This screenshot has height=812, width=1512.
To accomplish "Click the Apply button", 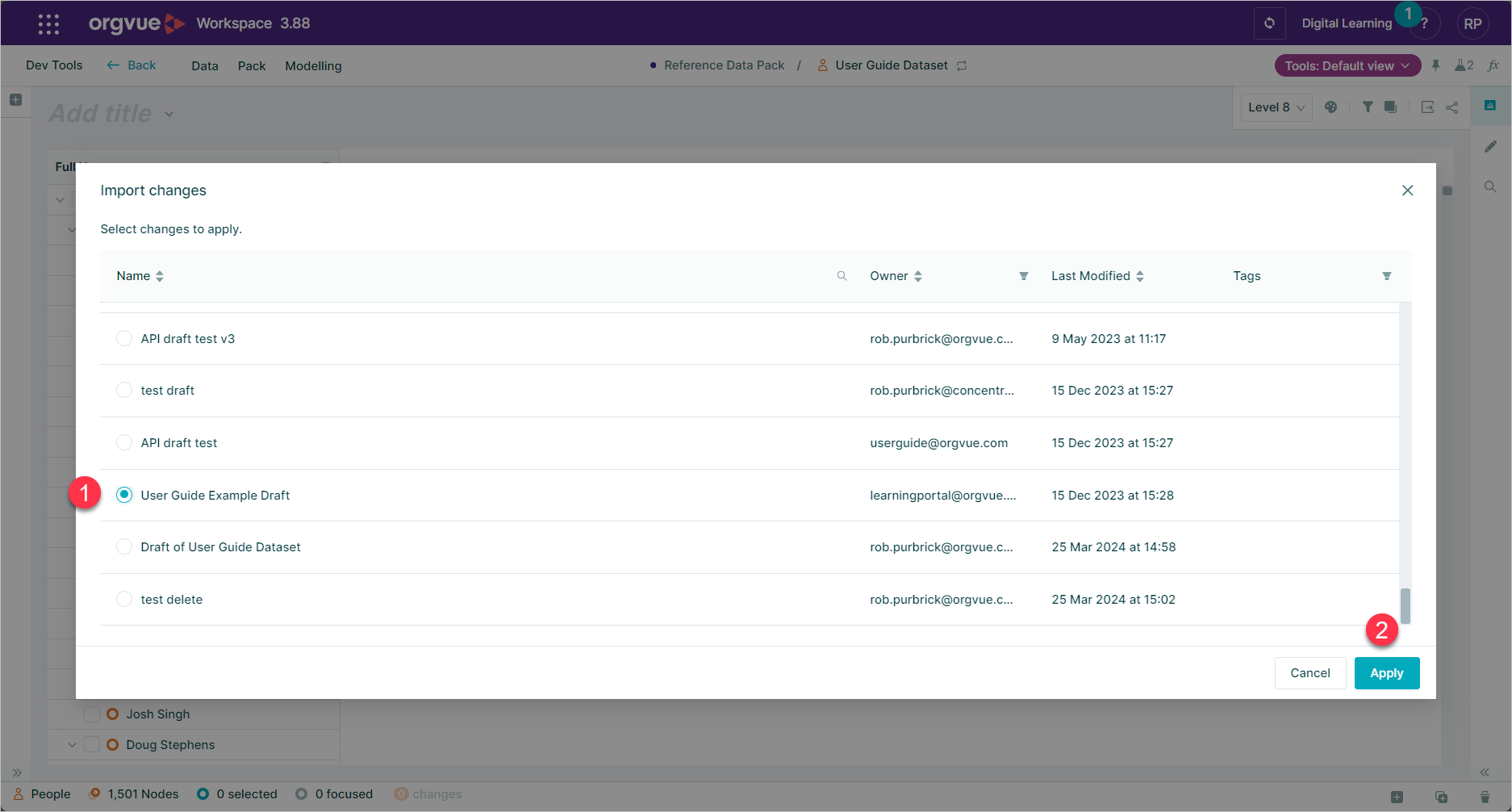I will [1386, 673].
